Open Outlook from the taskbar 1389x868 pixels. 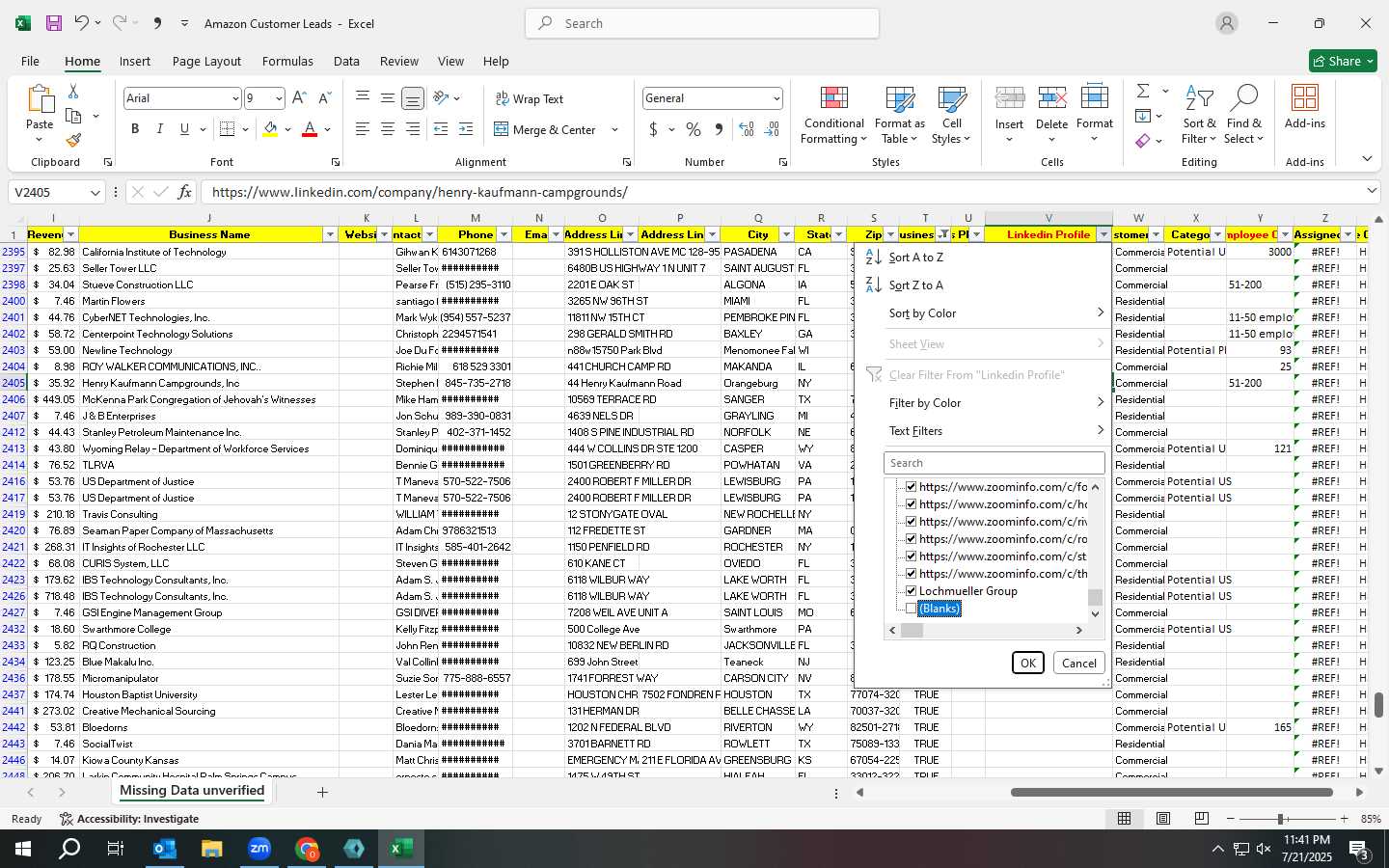(x=165, y=849)
